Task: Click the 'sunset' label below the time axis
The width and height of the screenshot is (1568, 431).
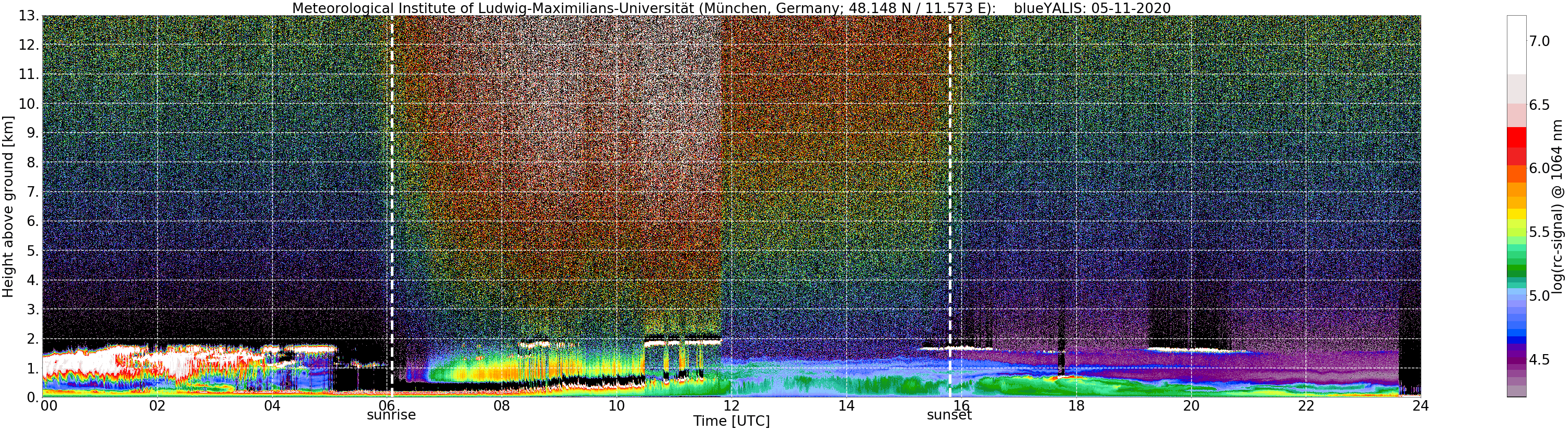Action: point(949,415)
